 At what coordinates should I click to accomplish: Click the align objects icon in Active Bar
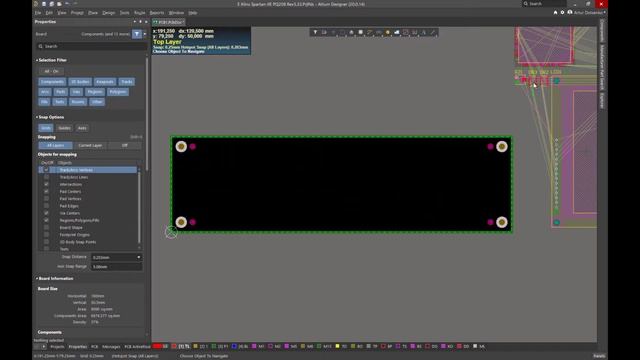(351, 32)
